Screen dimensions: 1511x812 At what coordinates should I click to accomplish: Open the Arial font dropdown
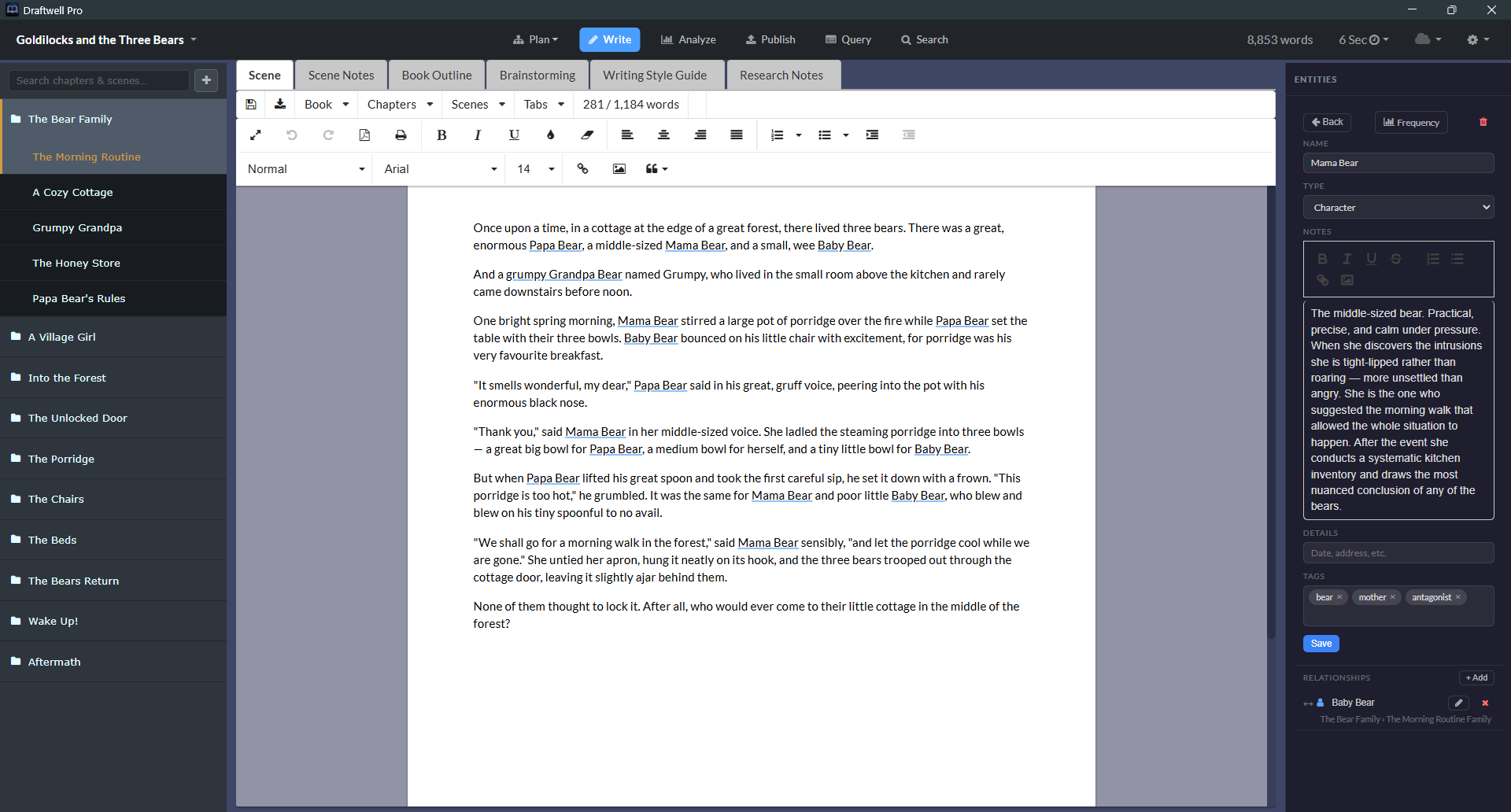coord(441,169)
